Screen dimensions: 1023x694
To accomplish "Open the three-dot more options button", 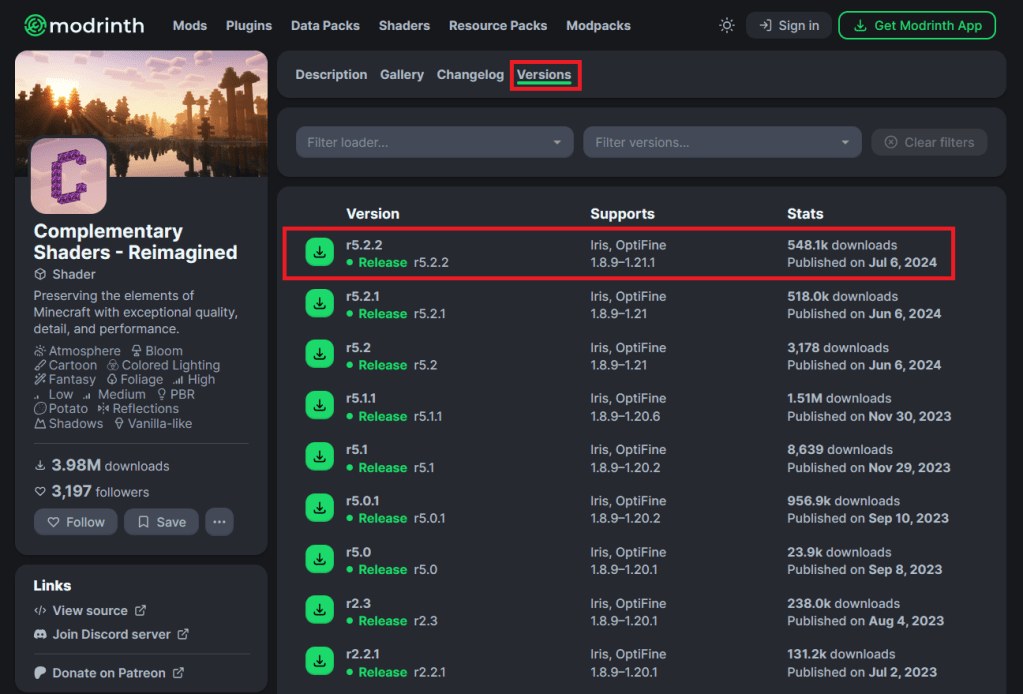I will [x=219, y=522].
